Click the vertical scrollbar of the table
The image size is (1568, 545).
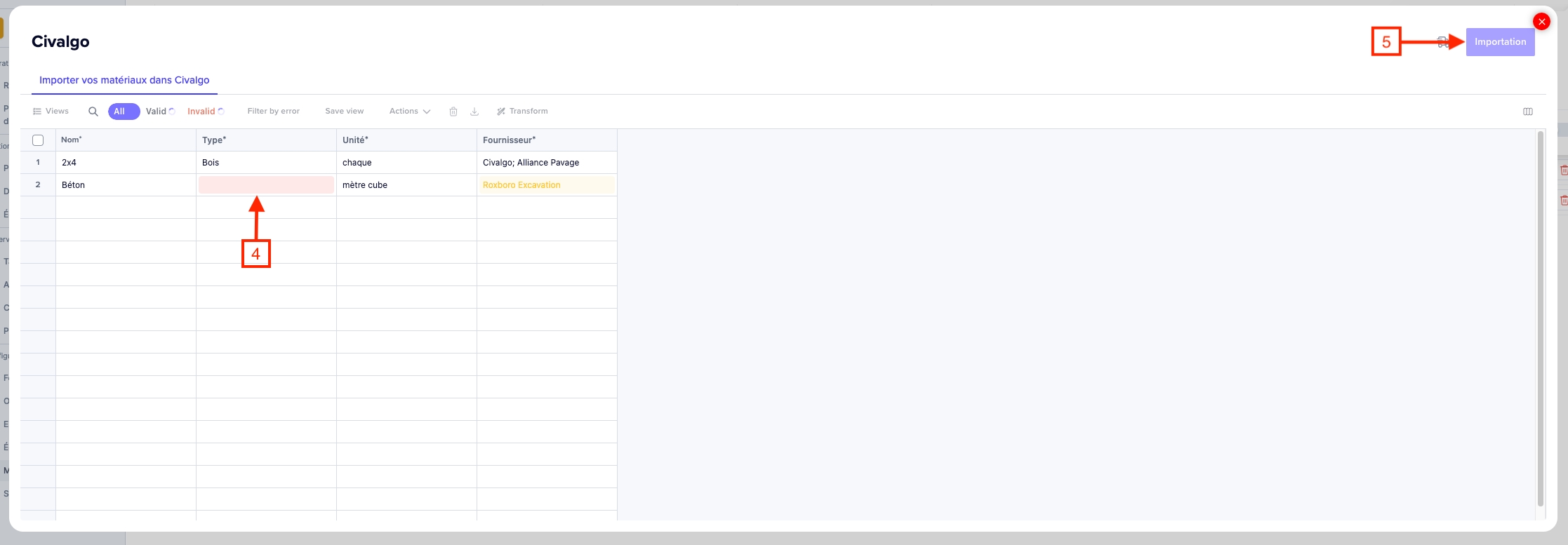[1540, 316]
